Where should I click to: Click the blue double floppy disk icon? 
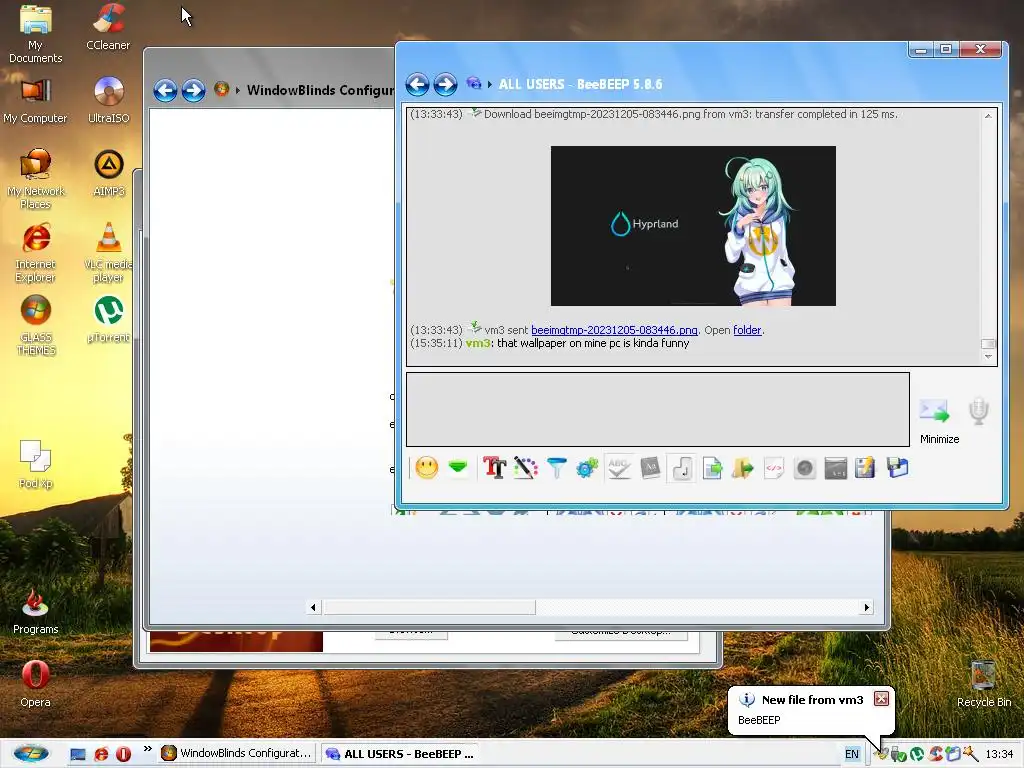898,468
